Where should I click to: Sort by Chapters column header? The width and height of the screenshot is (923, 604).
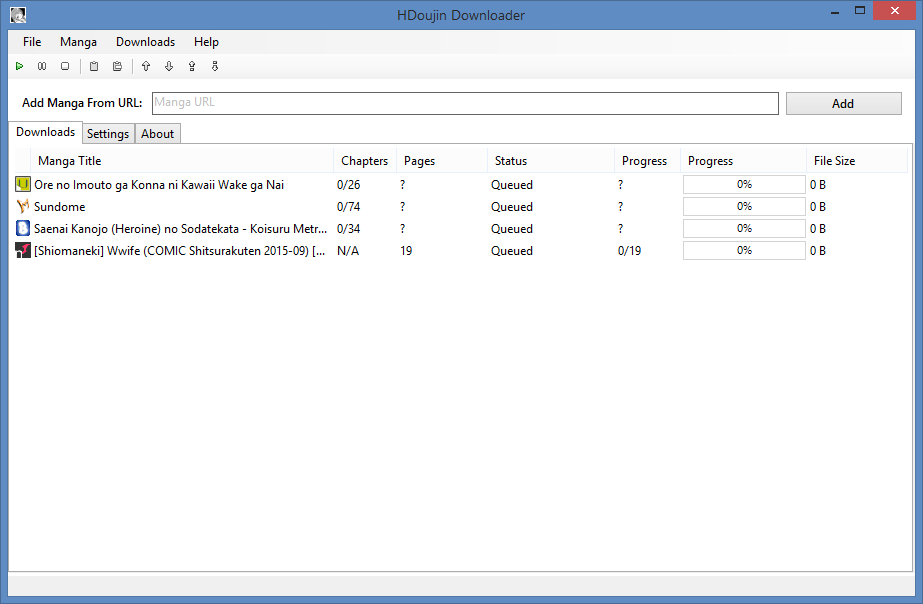364,161
